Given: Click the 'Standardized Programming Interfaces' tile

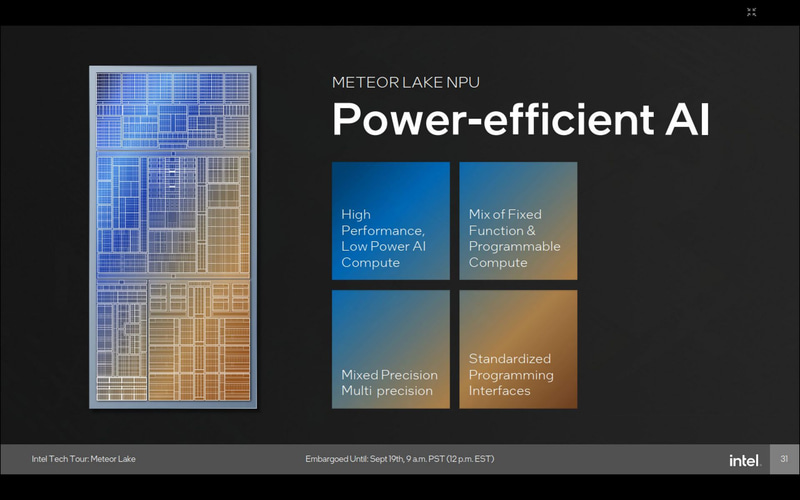Looking at the screenshot, I should (x=518, y=349).
